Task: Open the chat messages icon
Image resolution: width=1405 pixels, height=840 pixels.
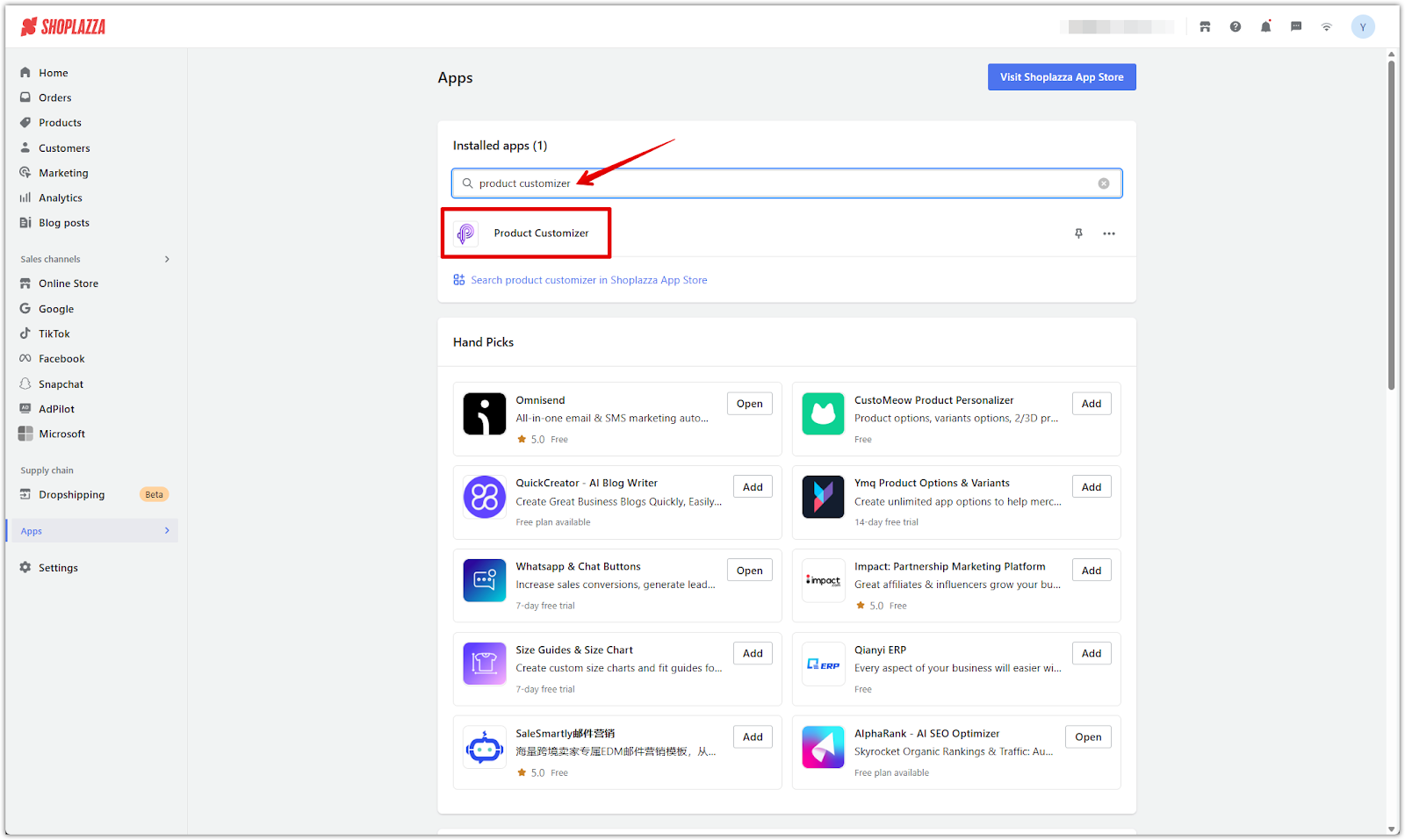Action: 1296,27
